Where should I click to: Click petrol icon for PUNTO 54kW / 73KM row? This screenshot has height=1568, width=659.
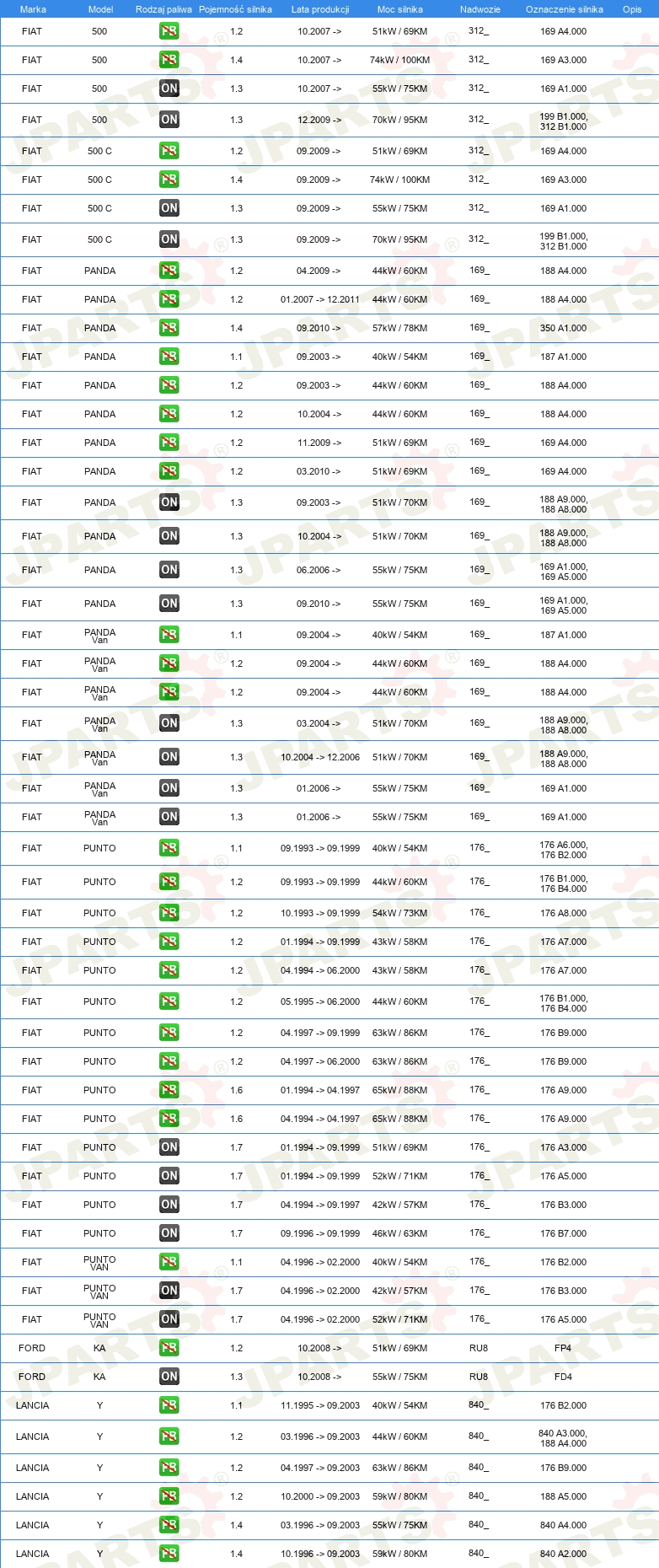coord(169,913)
